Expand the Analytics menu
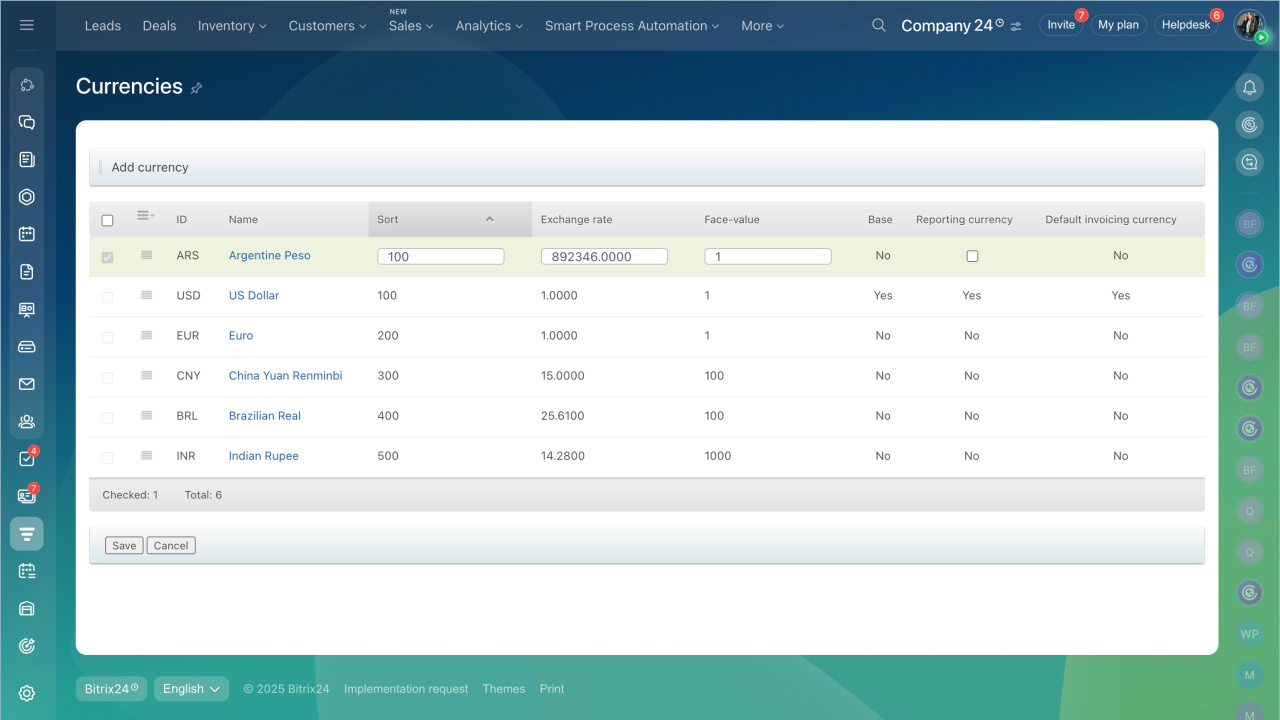This screenshot has width=1280, height=720. 489,26
